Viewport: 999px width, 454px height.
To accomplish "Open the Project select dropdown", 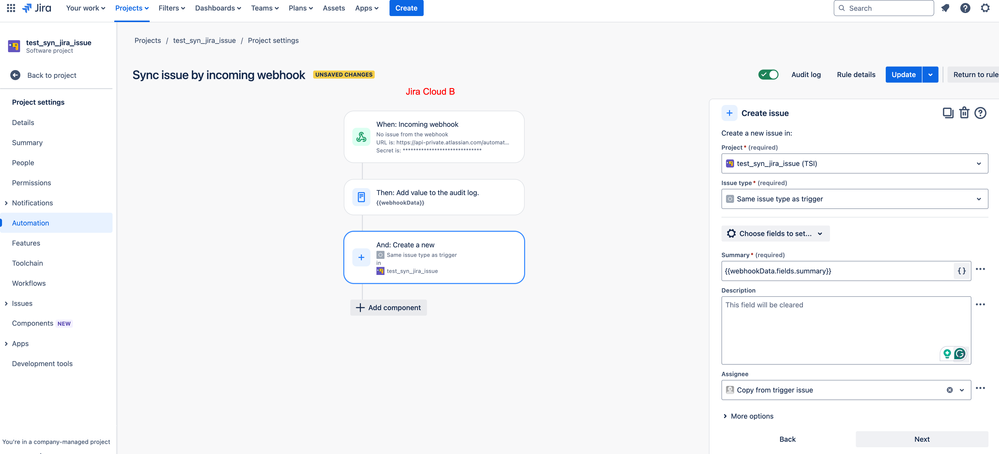I will click(854, 164).
